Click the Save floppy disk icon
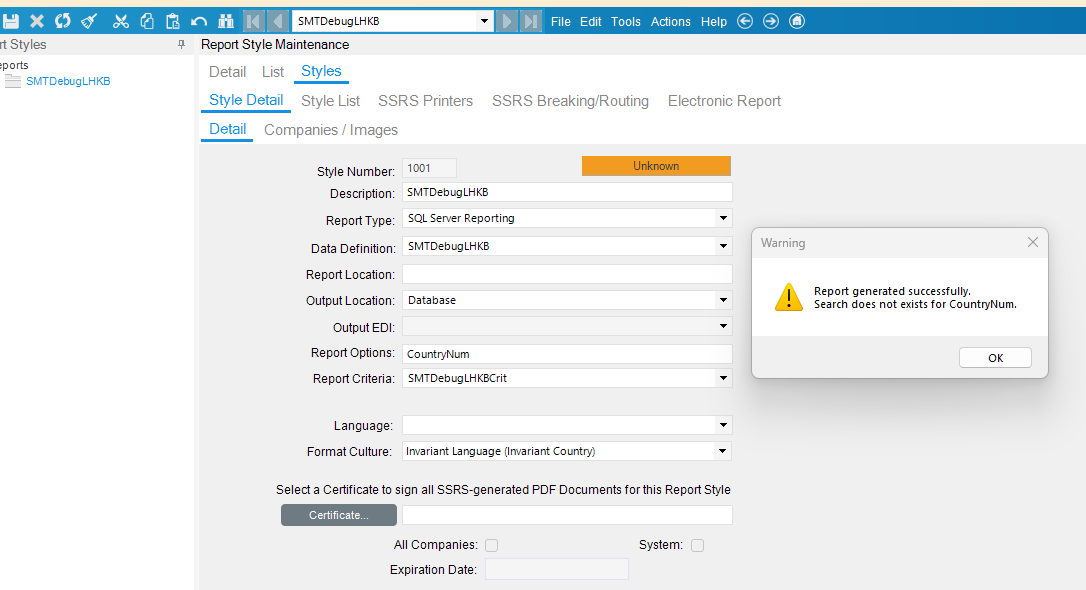 click(x=10, y=21)
